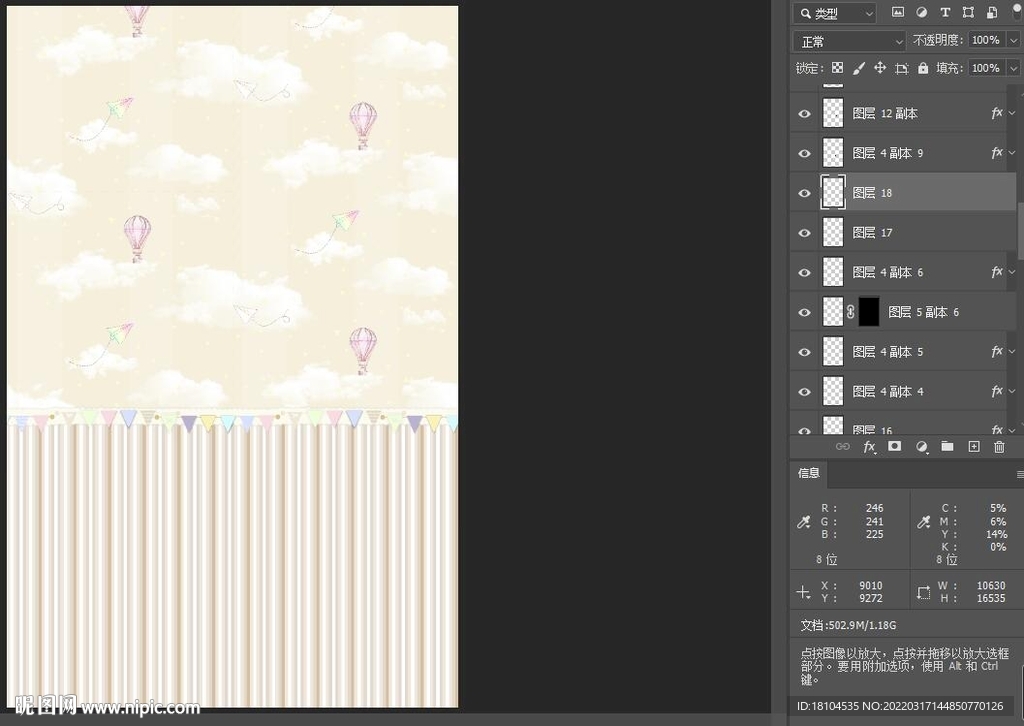
Task: Expand effects on 图层 4 副本 9
Action: pyautogui.click(x=1012, y=153)
